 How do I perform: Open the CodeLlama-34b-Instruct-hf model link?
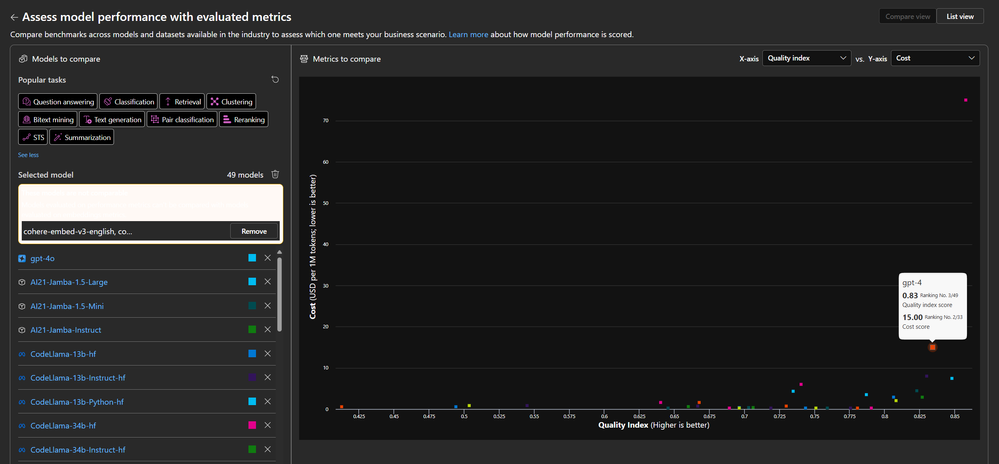pos(78,449)
